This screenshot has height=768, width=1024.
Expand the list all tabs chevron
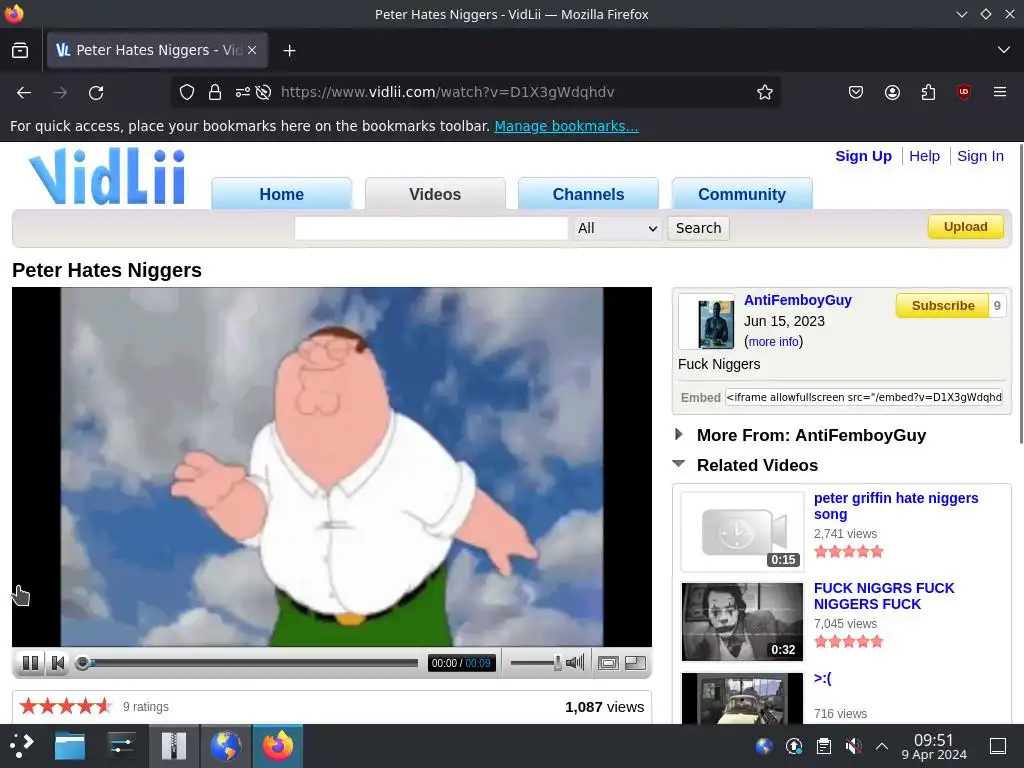(1004, 50)
